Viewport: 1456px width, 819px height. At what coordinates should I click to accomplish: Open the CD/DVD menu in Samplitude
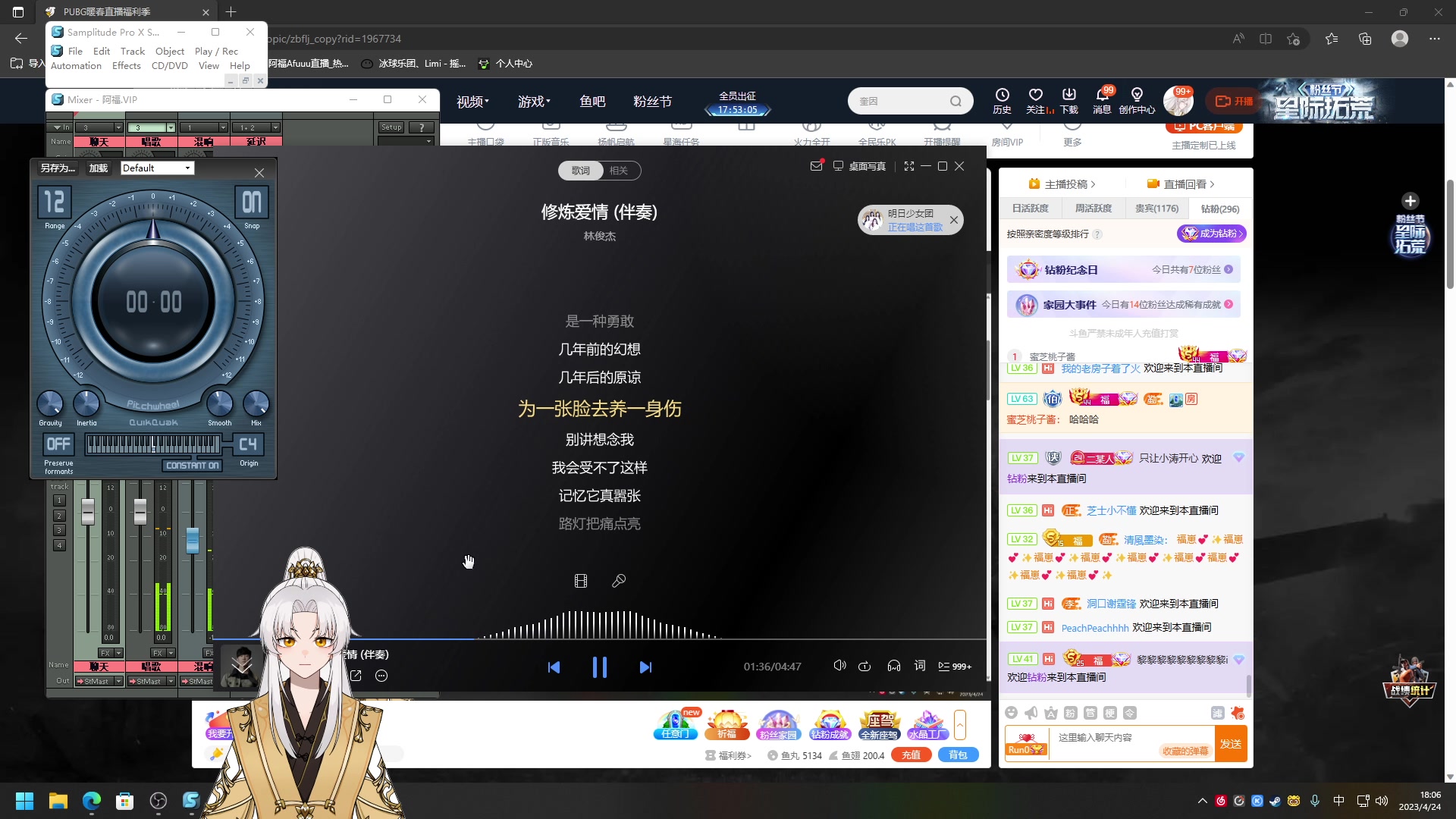pyautogui.click(x=170, y=66)
